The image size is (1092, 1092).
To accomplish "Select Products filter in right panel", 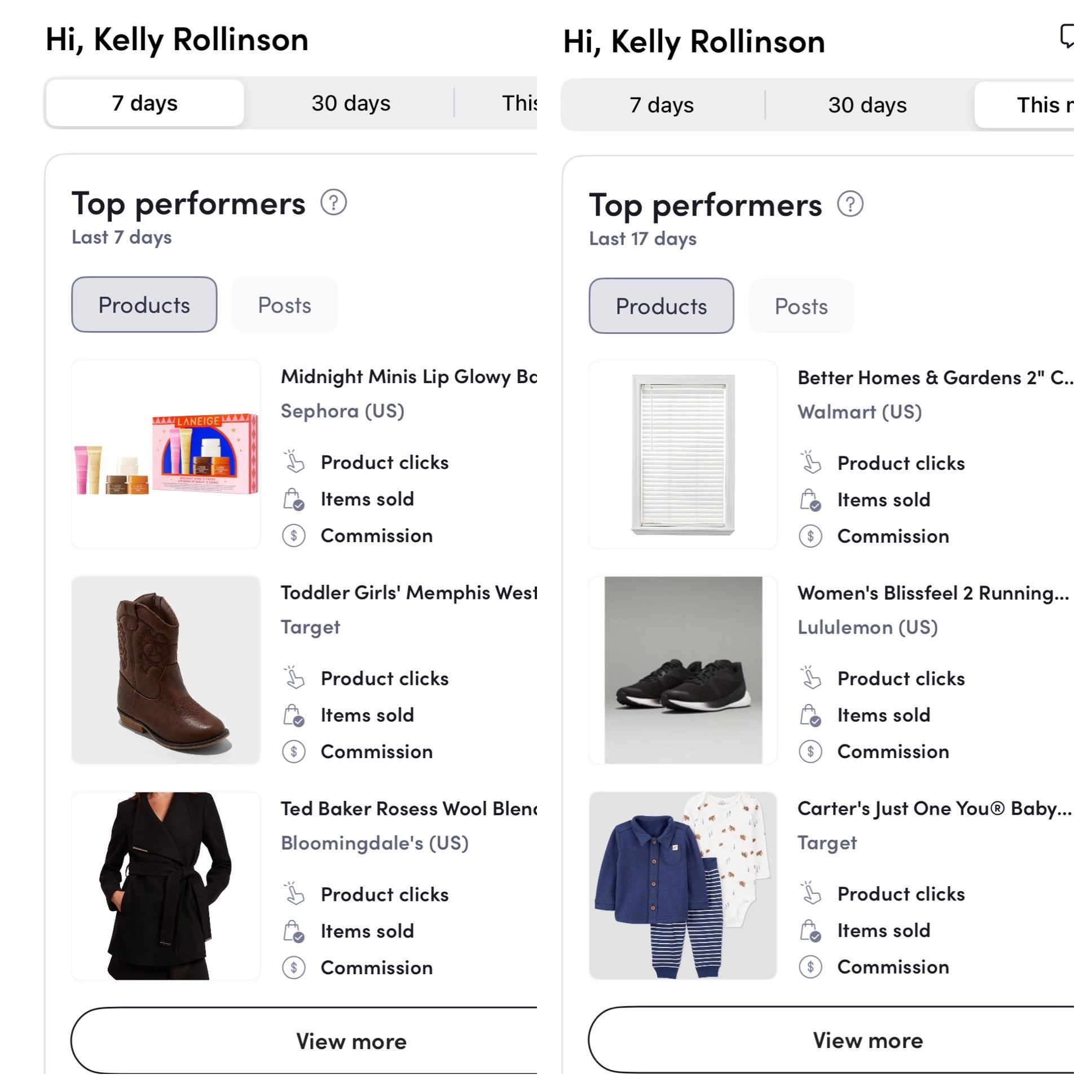I will (661, 306).
